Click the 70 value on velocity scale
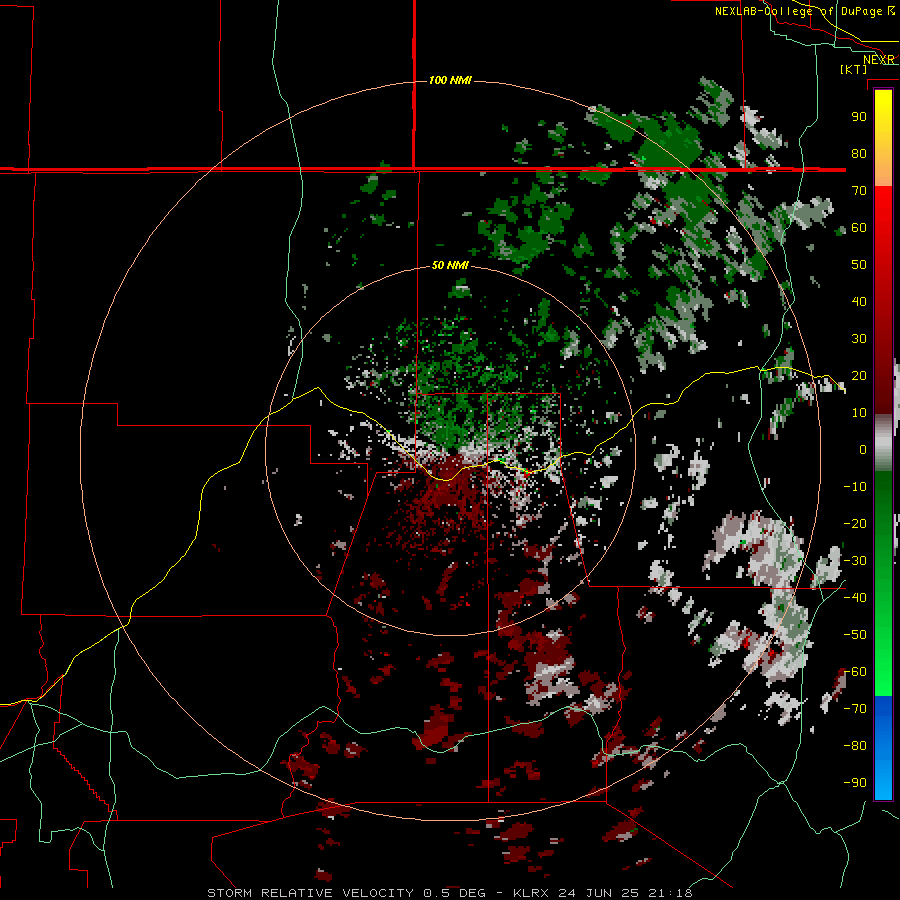 point(859,191)
